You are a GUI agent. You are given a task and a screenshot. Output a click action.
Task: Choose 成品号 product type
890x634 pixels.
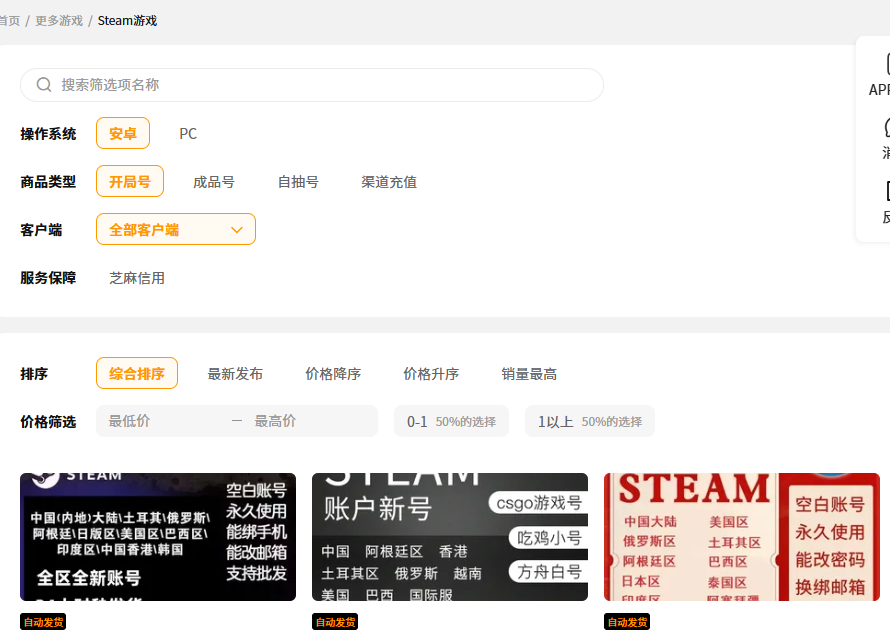coord(214,182)
